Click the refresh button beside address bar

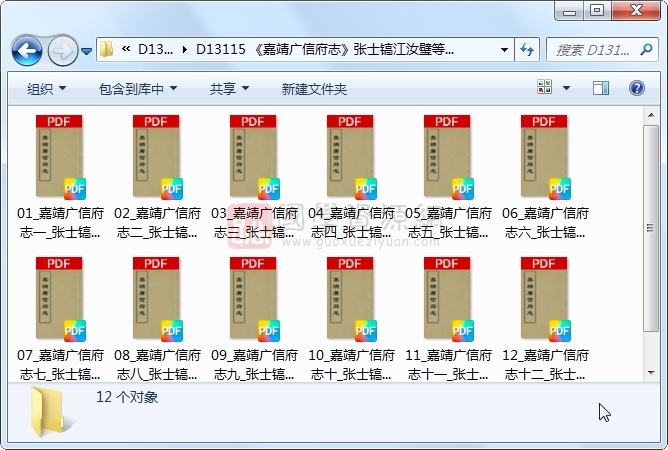tap(527, 50)
